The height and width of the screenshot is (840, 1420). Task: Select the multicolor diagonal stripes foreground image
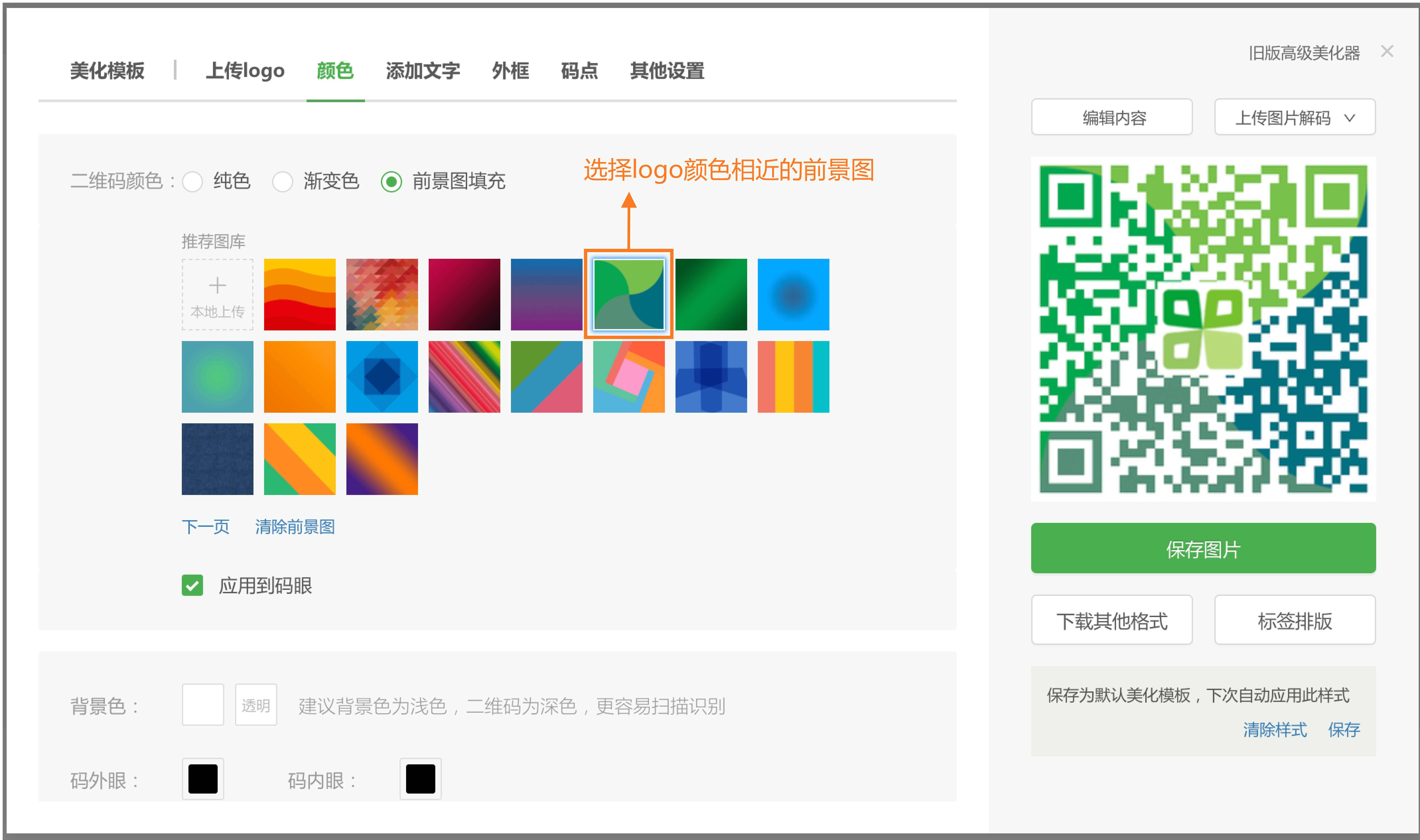tap(464, 376)
